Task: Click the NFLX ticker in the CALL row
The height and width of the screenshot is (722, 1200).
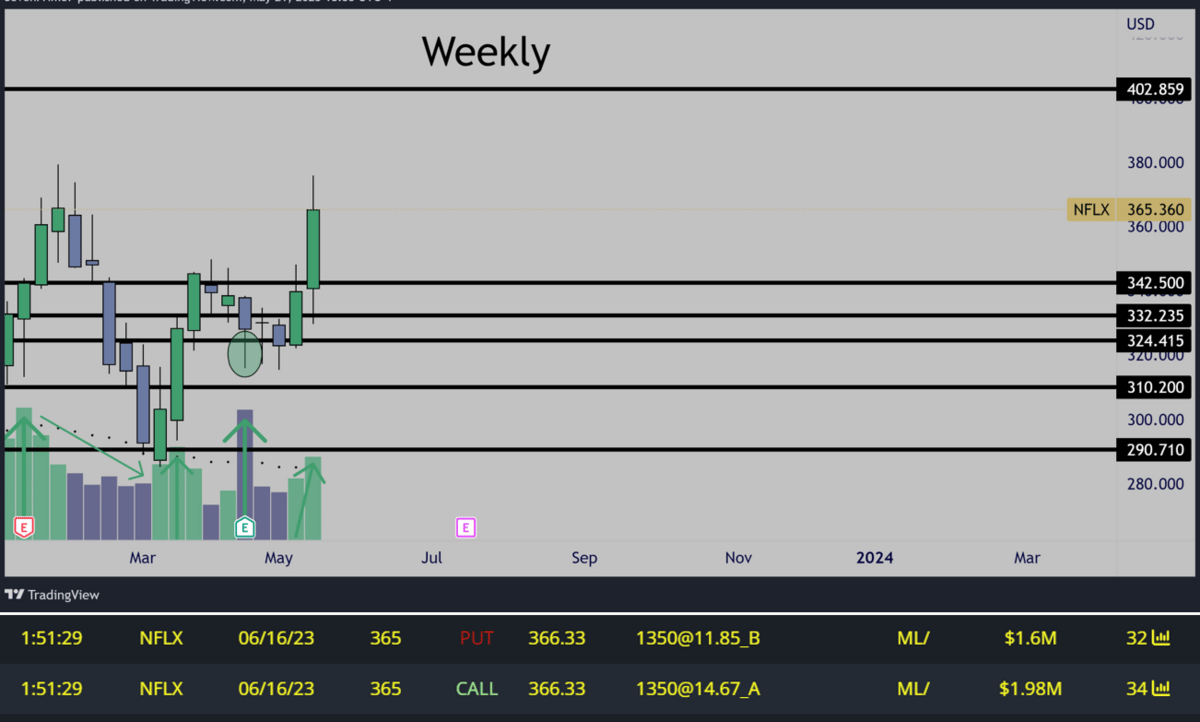Action: point(161,688)
